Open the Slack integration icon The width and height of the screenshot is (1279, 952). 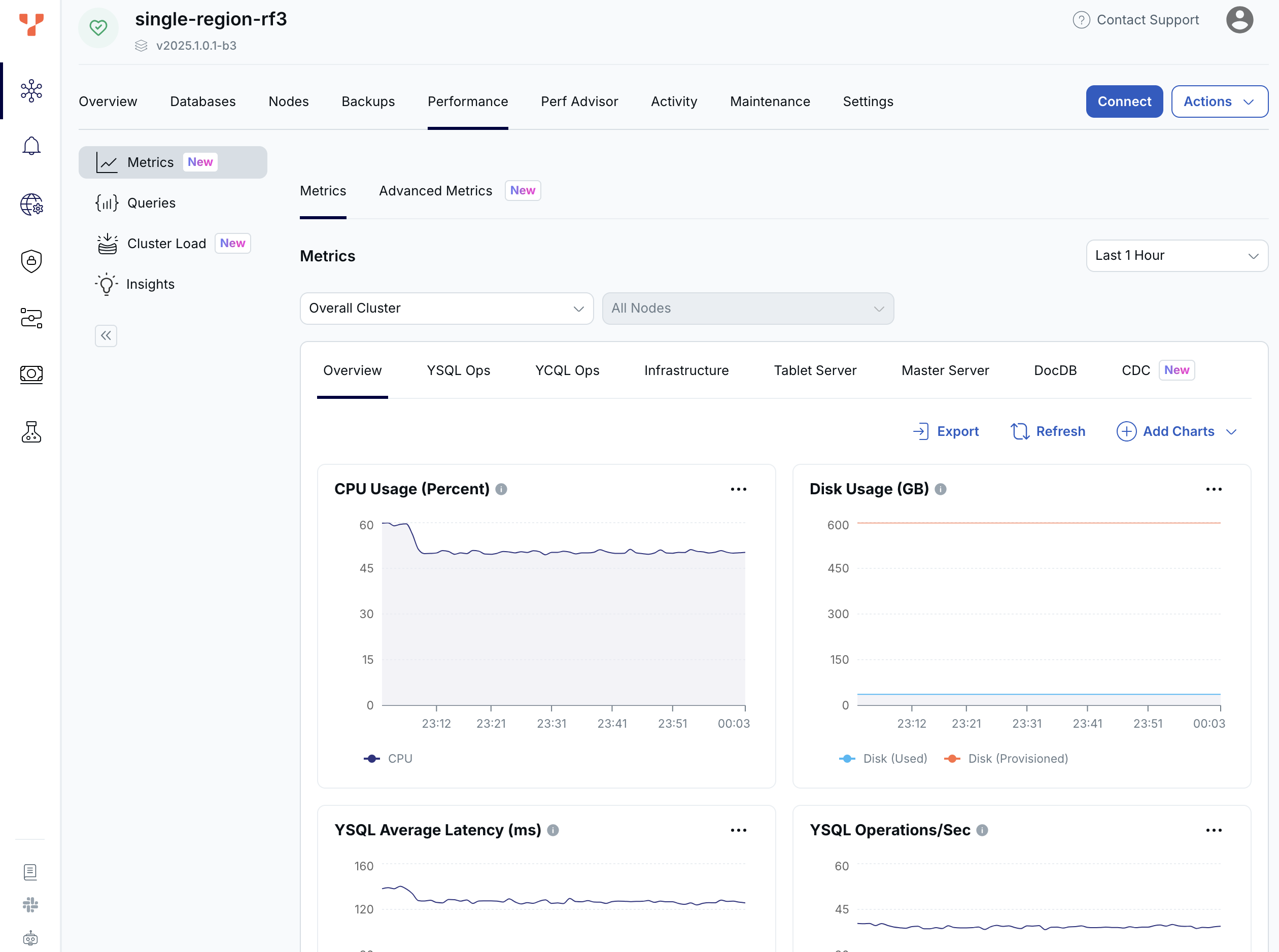(x=31, y=905)
